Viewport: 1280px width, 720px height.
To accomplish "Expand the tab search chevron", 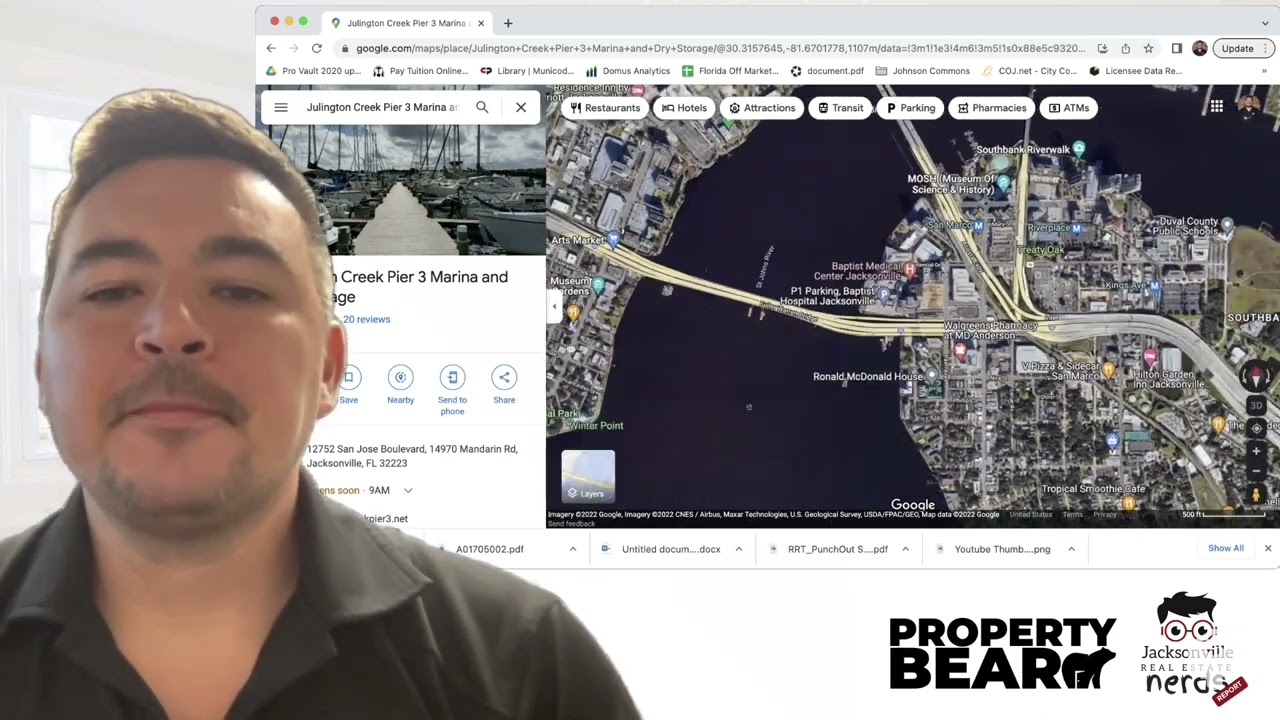I will pyautogui.click(x=1265, y=22).
